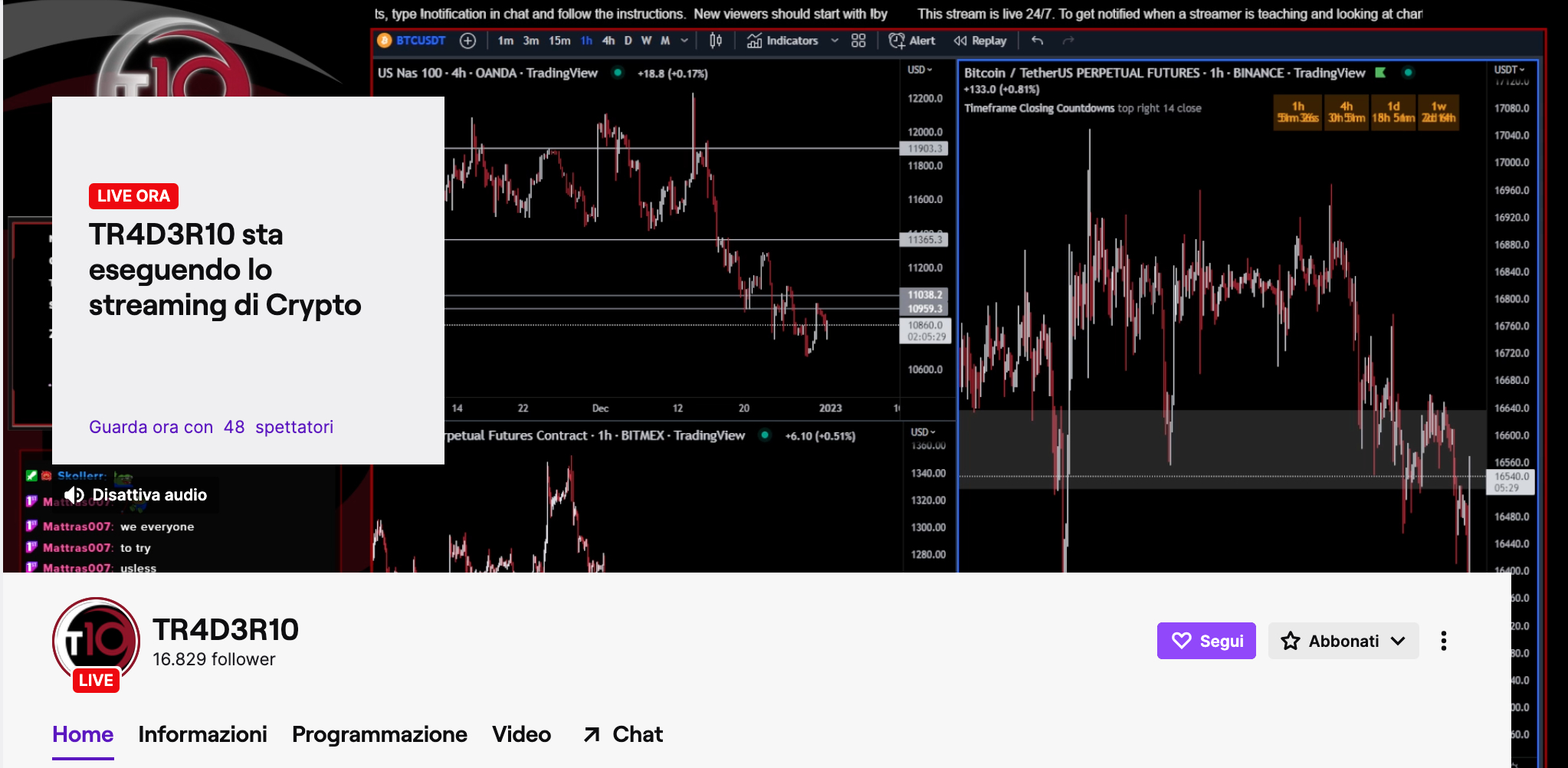This screenshot has width=1568, height=768.
Task: Open USDT currency dropdown on Bitcoin chart
Action: pyautogui.click(x=1510, y=70)
